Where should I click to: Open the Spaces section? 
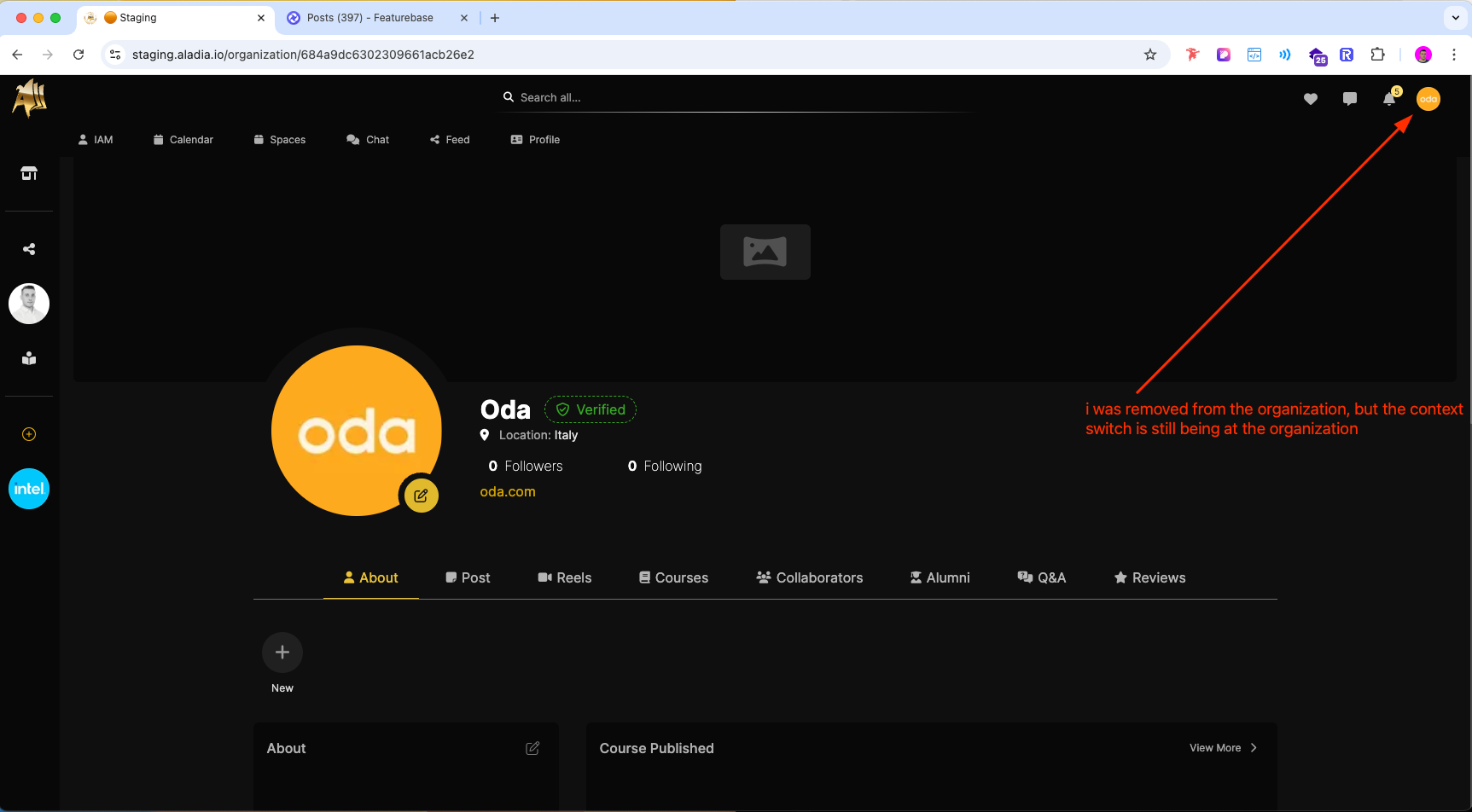click(x=280, y=140)
